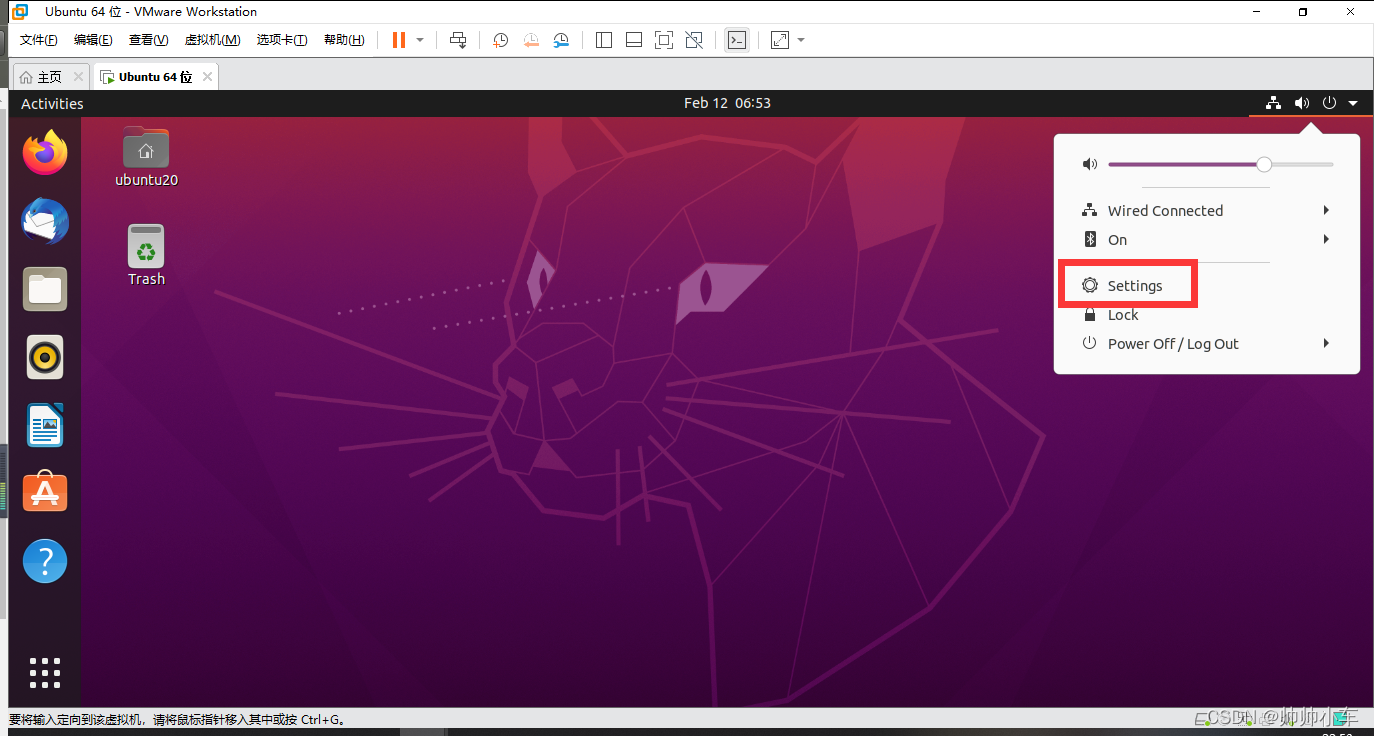Open the 文件(F) menu
This screenshot has height=736, width=1374.
pyautogui.click(x=39, y=40)
